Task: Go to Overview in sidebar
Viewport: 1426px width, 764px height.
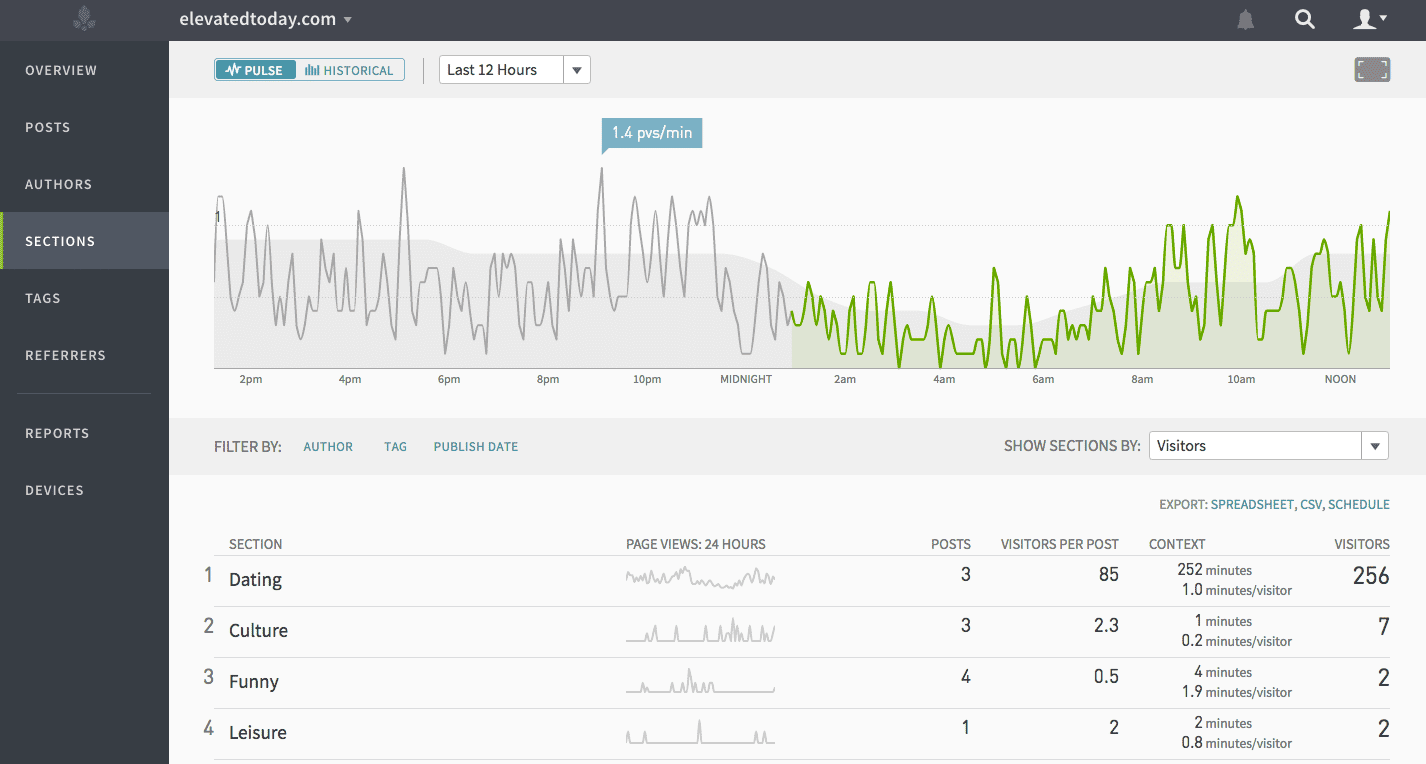Action: click(84, 71)
